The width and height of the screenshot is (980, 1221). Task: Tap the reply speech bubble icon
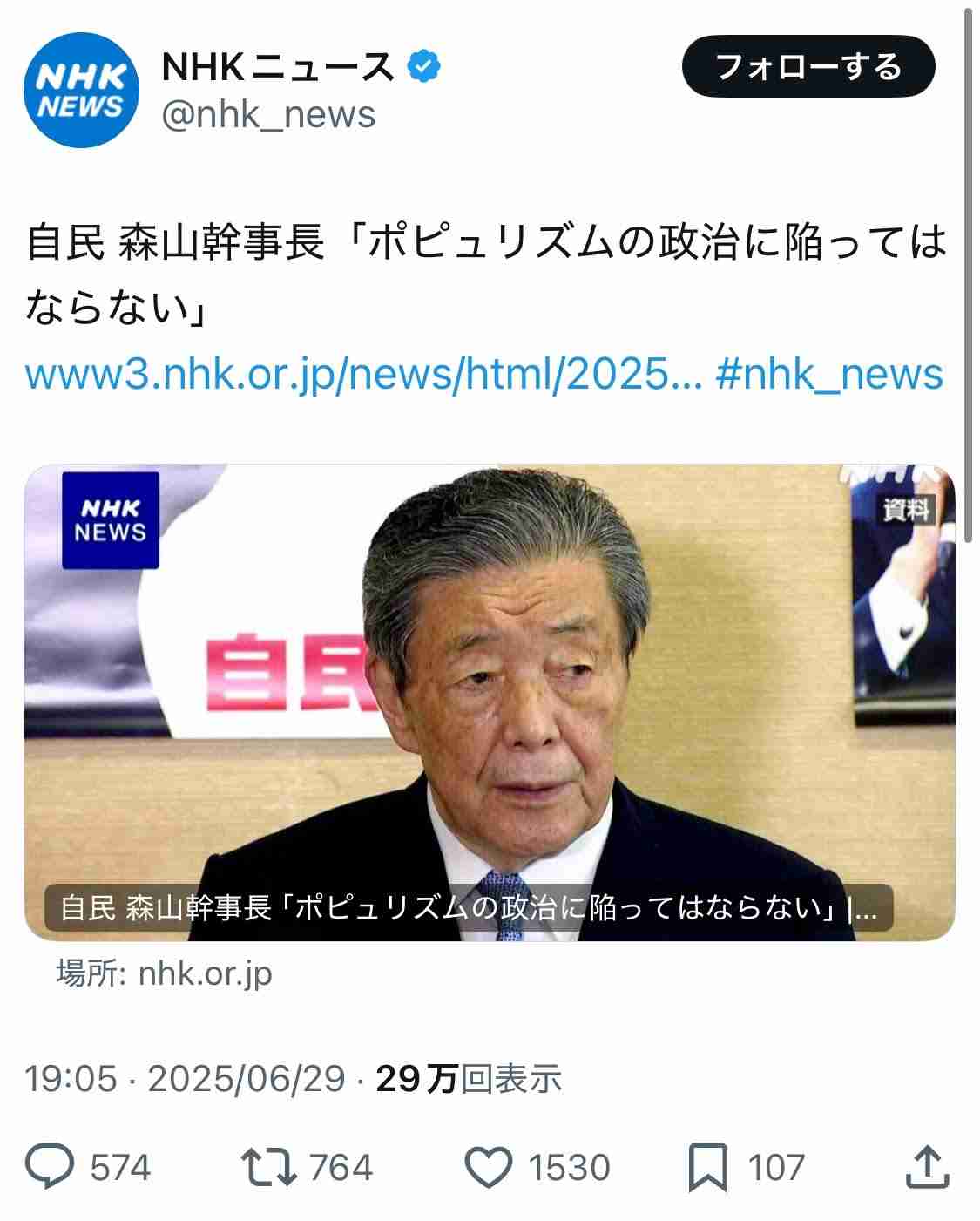(50, 1168)
